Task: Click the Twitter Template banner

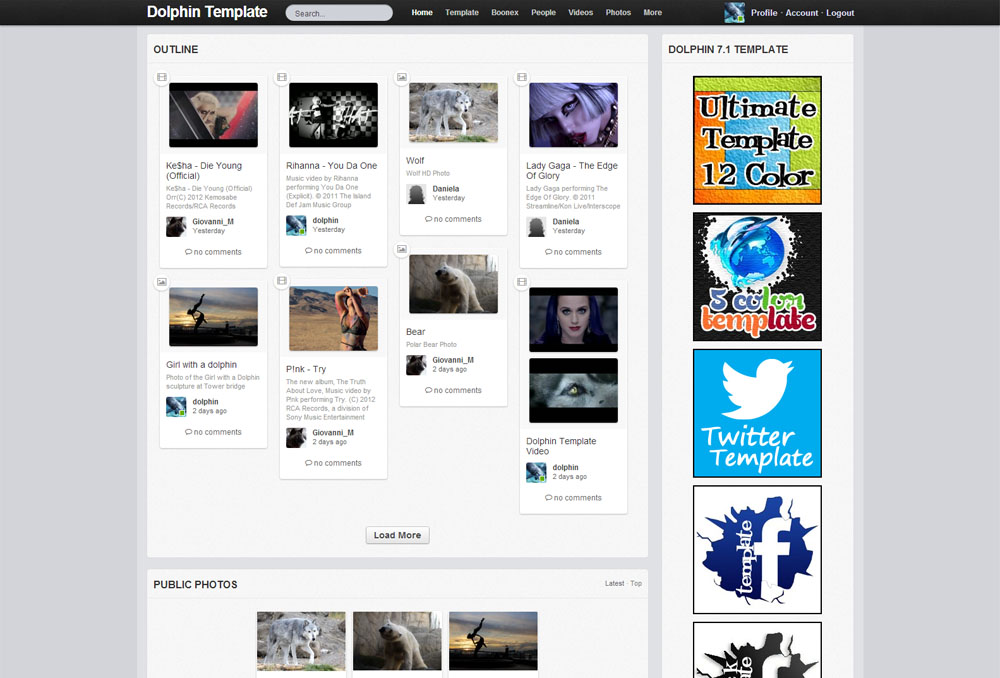Action: click(x=758, y=413)
